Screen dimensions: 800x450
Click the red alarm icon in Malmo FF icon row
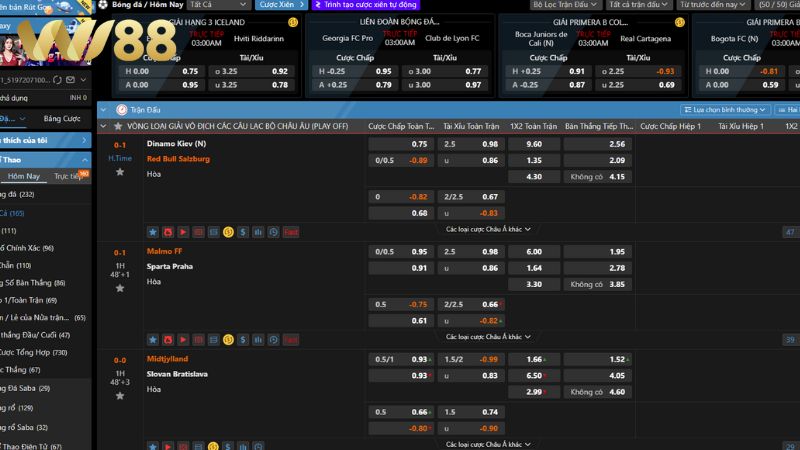pyautogui.click(x=168, y=340)
